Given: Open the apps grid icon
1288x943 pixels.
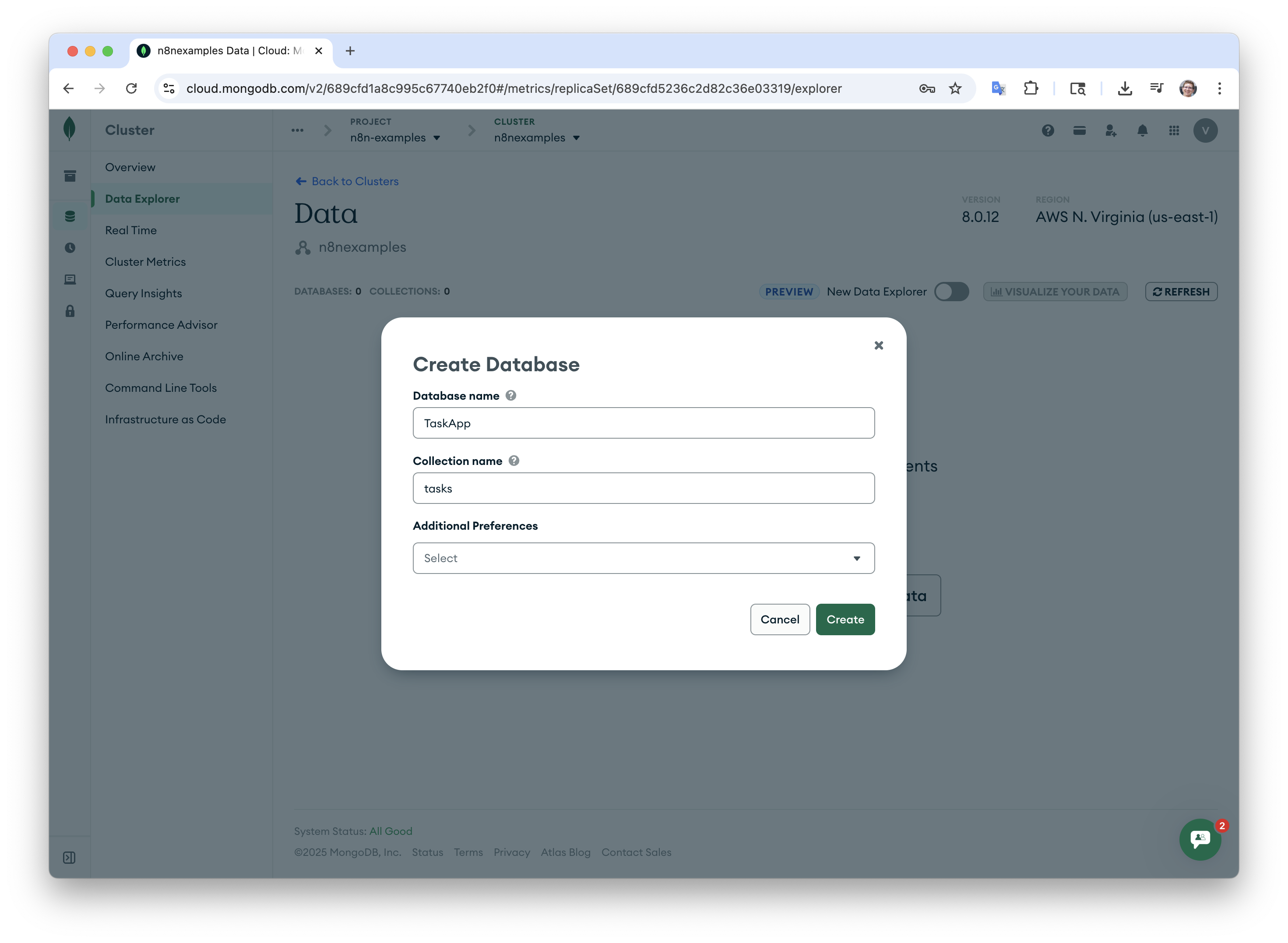Looking at the screenshot, I should point(1173,131).
